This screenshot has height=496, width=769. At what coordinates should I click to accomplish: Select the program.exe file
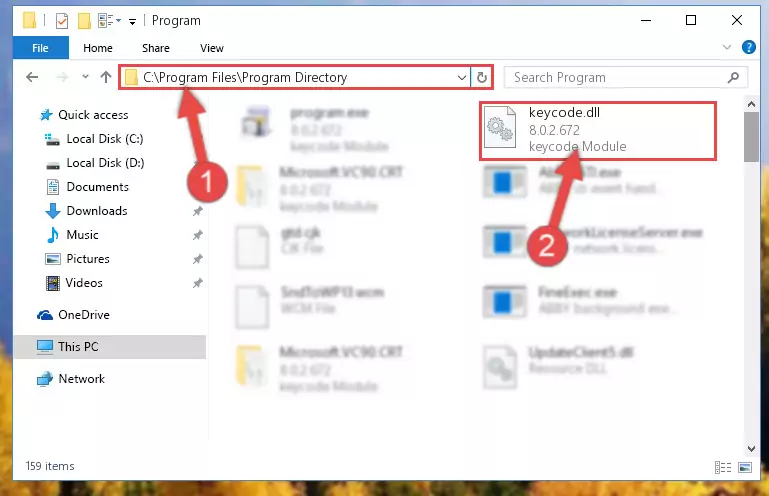pos(314,130)
